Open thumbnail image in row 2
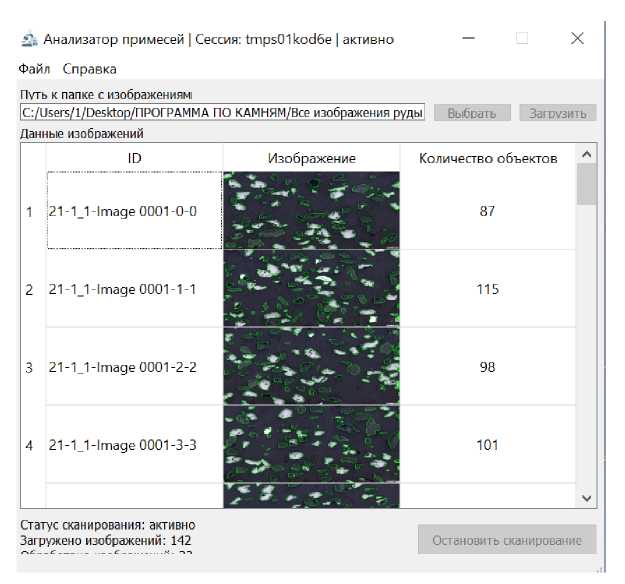 311,289
